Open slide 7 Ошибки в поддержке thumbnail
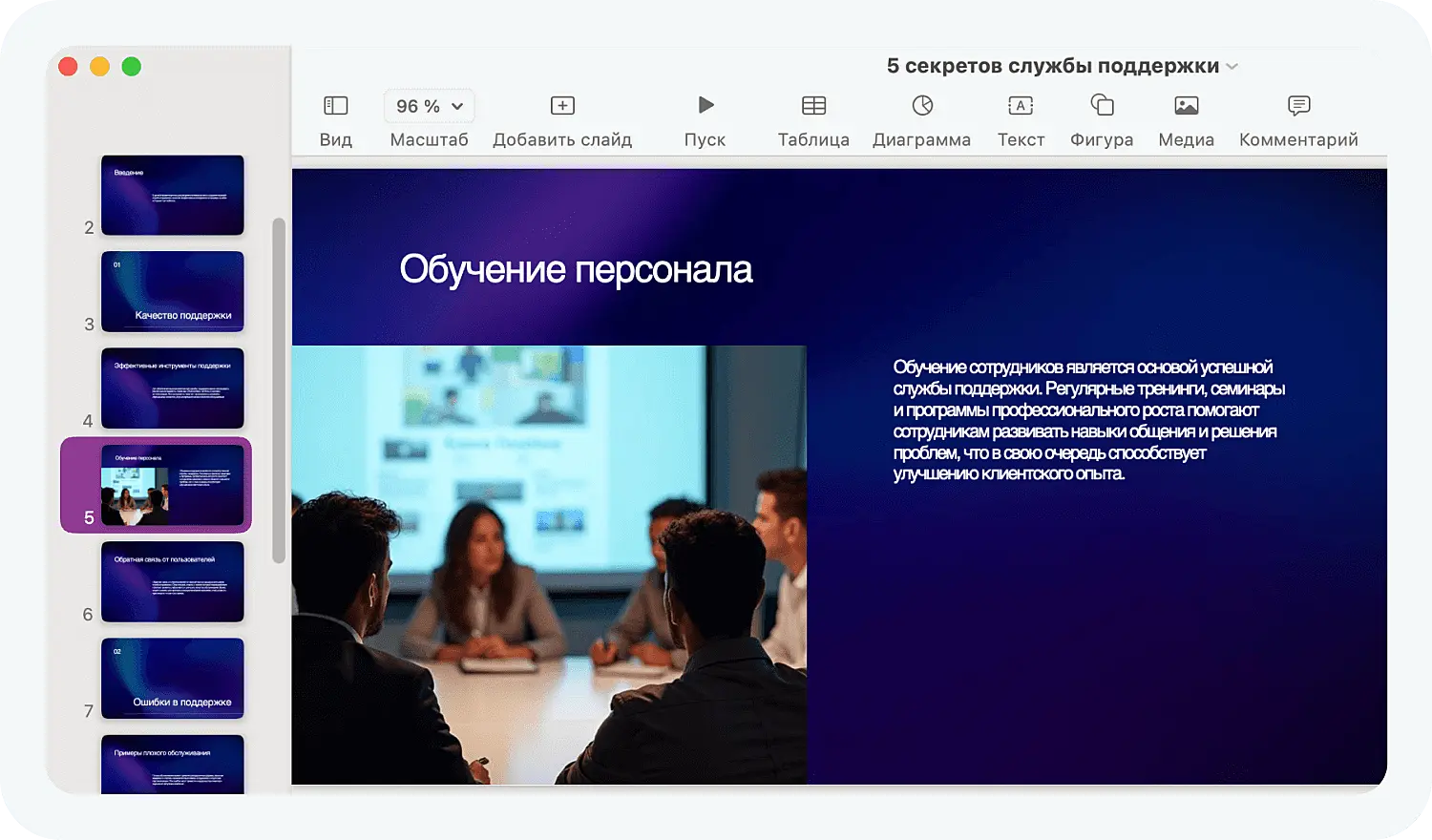This screenshot has width=1432, height=840. 173,679
